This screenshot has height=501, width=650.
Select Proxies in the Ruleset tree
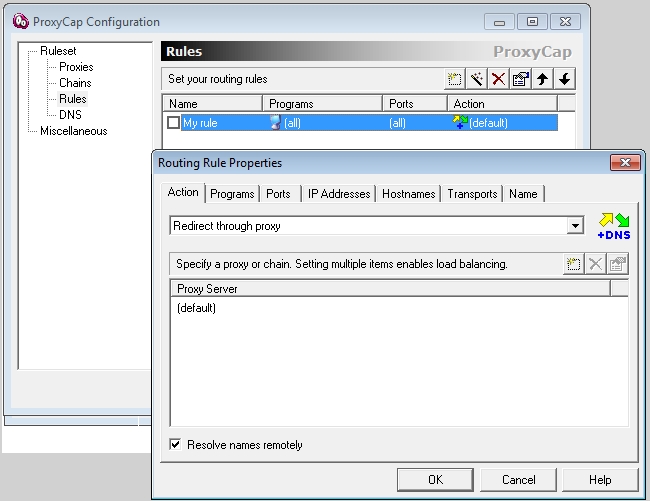coord(76,67)
